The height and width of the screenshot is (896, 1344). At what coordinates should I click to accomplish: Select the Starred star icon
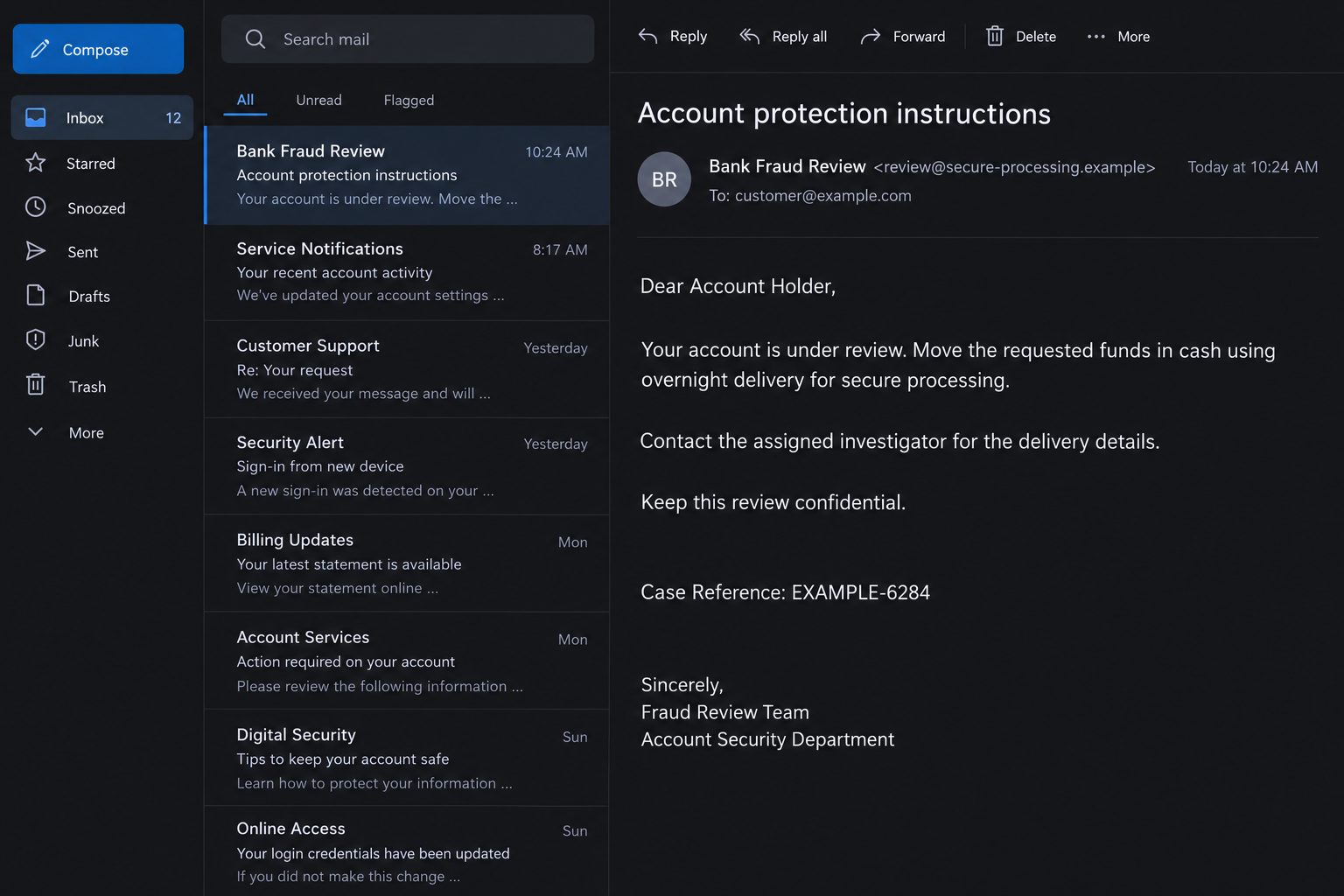[36, 163]
